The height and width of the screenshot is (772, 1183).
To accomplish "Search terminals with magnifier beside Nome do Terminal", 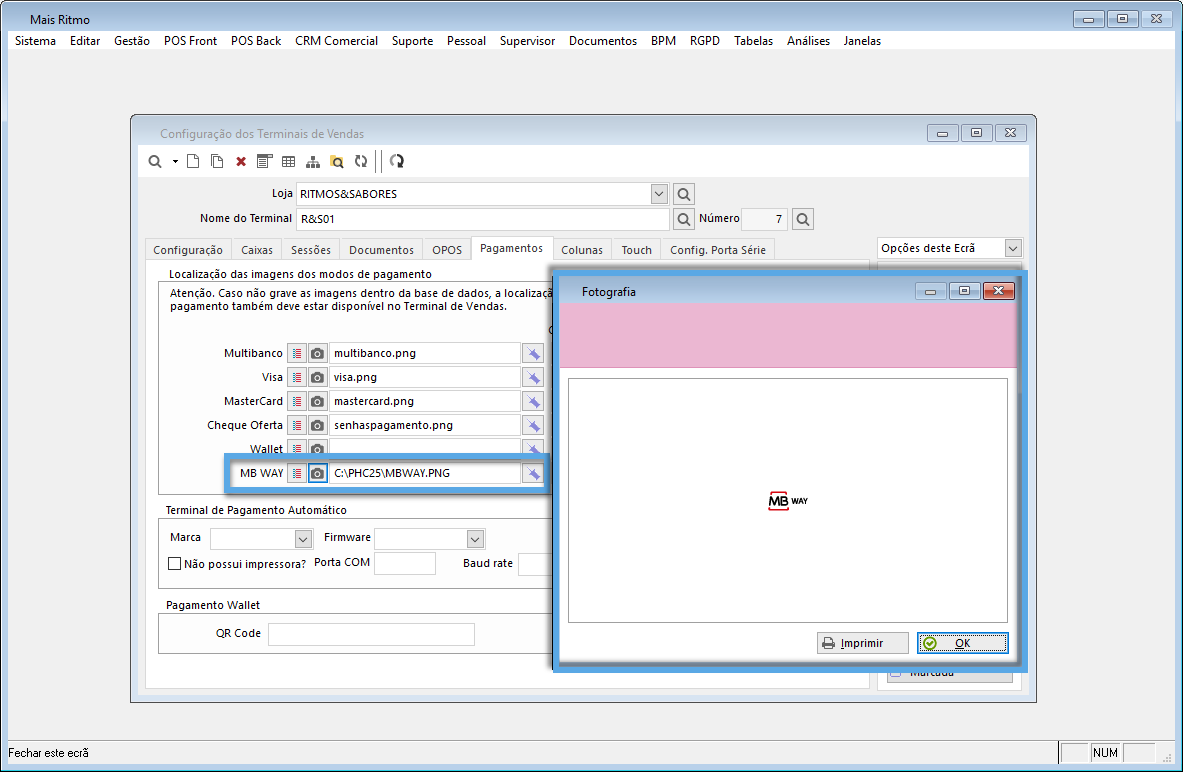I will [684, 219].
